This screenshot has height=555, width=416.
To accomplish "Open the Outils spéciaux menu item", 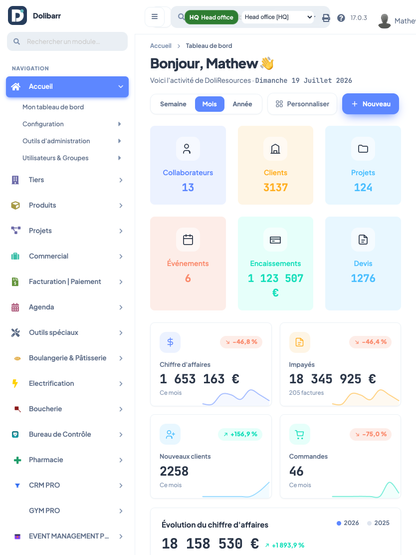I will pos(67,333).
